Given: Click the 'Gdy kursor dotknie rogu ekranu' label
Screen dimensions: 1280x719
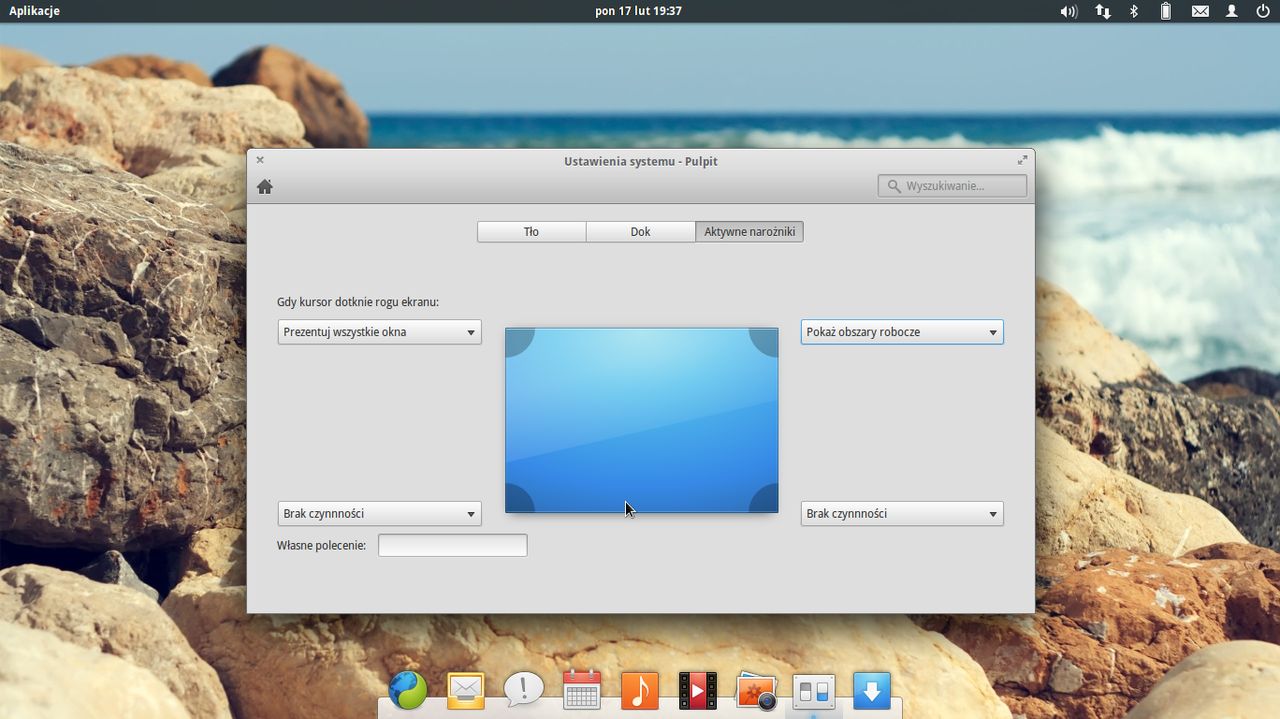Looking at the screenshot, I should pyautogui.click(x=358, y=302).
